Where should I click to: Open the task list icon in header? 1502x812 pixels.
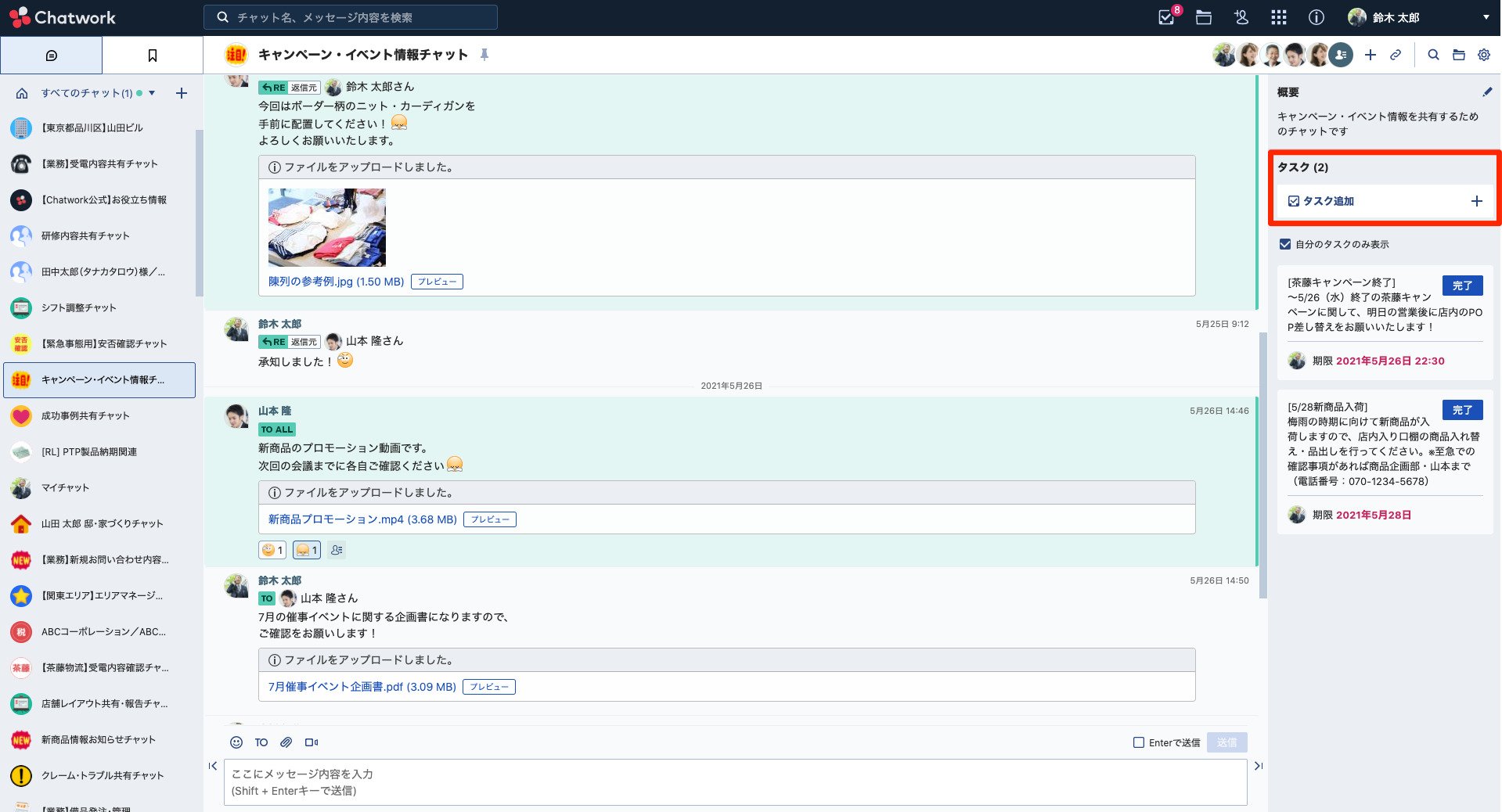click(x=1166, y=17)
